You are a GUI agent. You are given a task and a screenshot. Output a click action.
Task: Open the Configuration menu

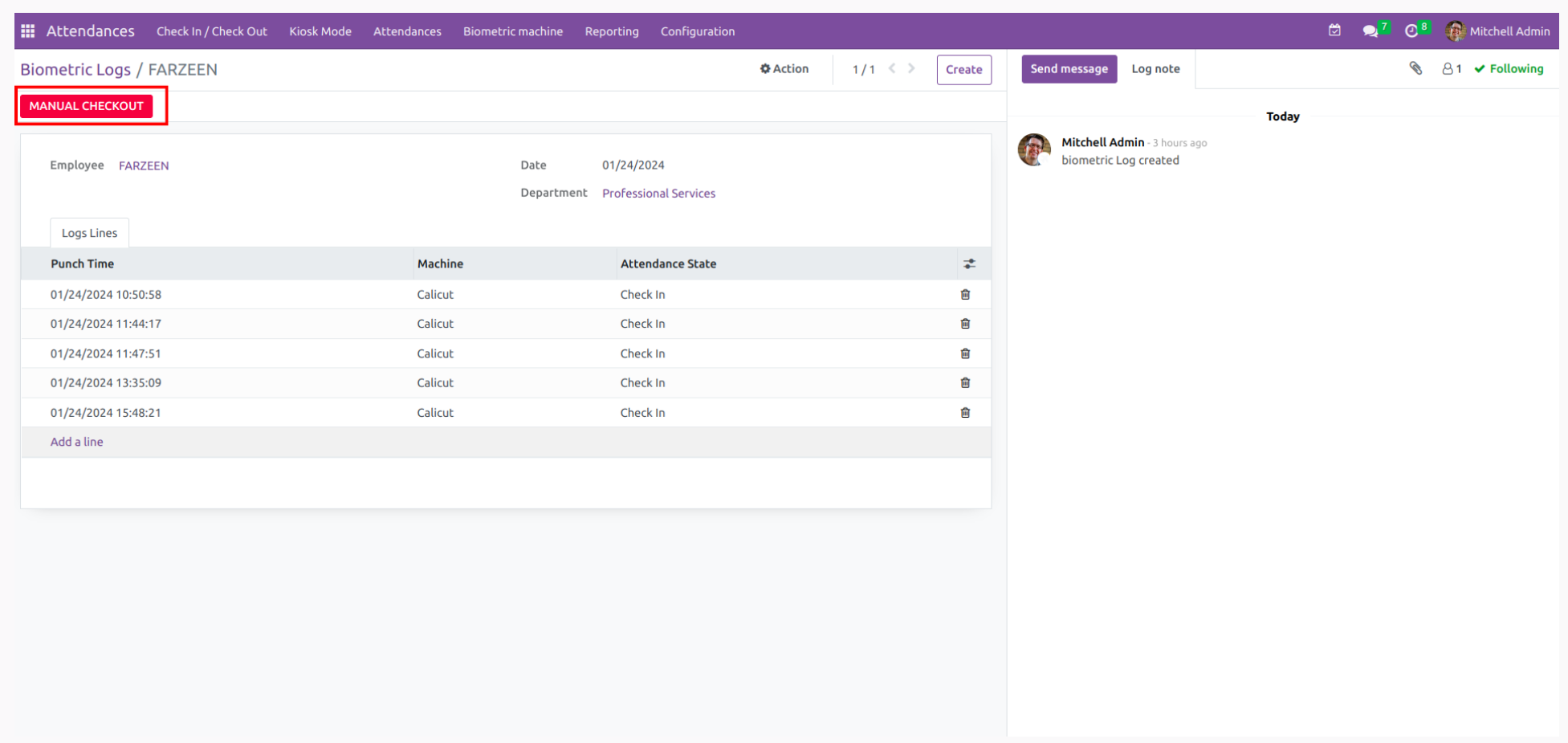pos(697,31)
